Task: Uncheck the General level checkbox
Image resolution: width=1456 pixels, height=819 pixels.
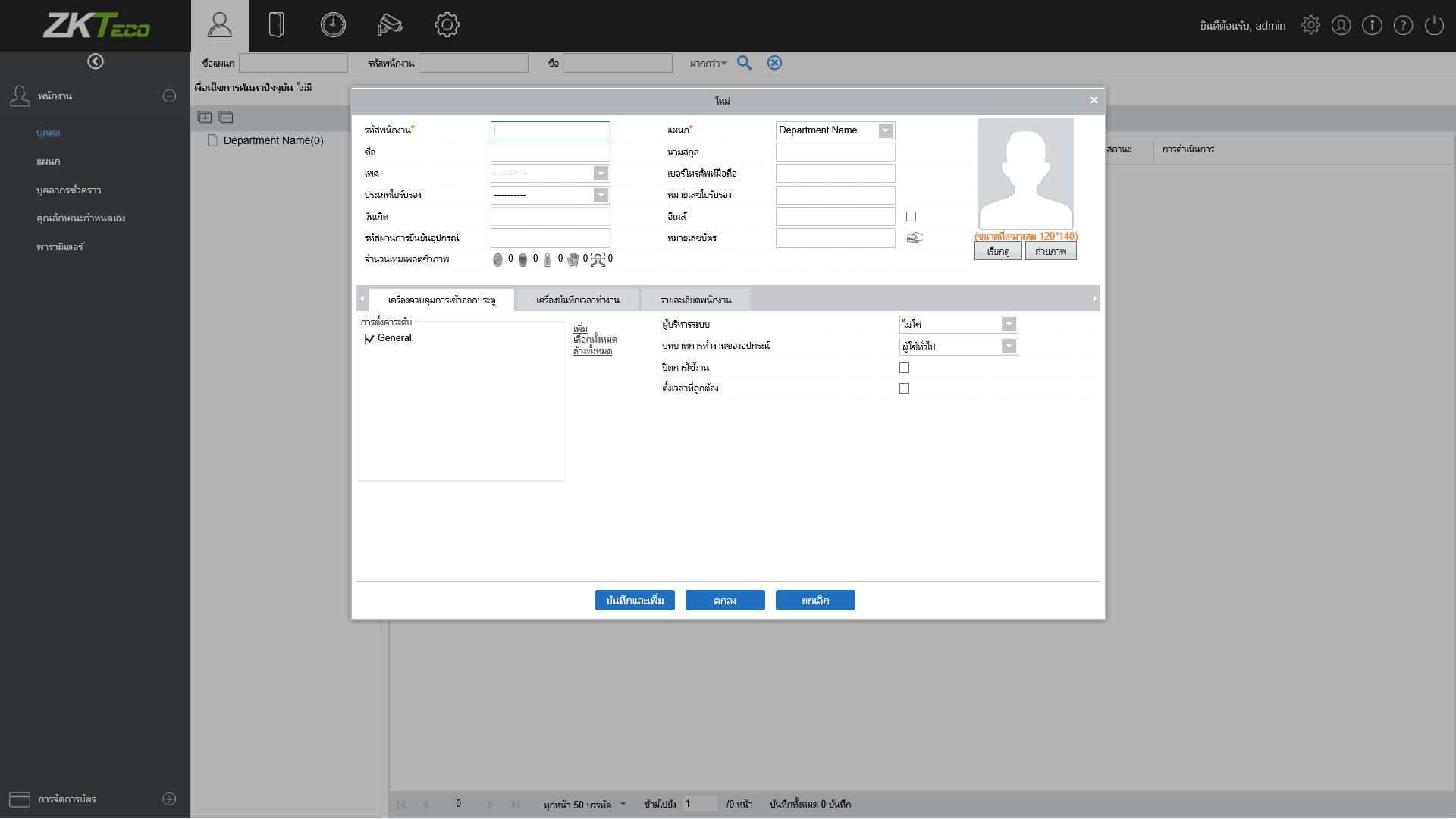Action: pos(370,339)
